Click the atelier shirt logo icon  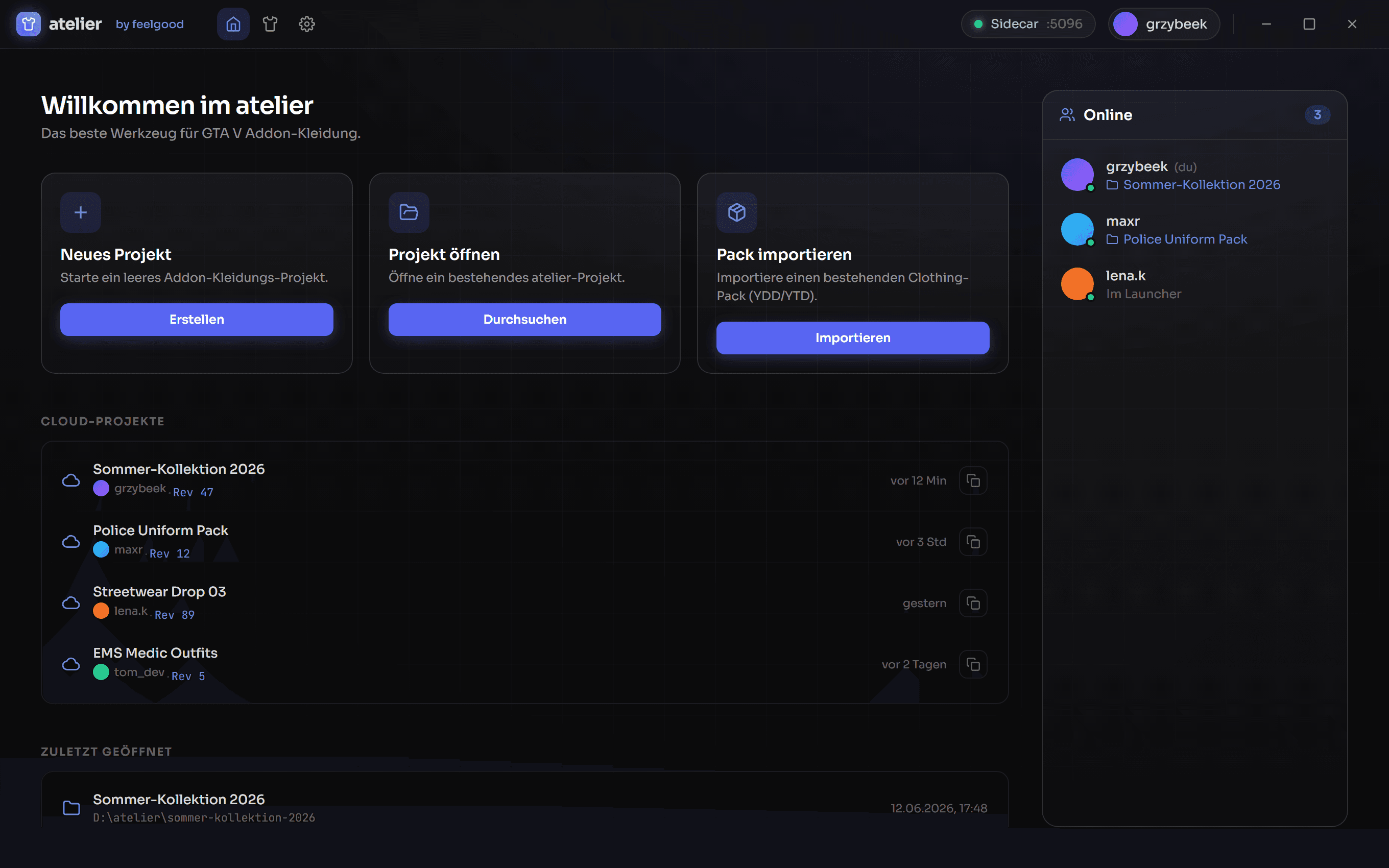[x=28, y=24]
